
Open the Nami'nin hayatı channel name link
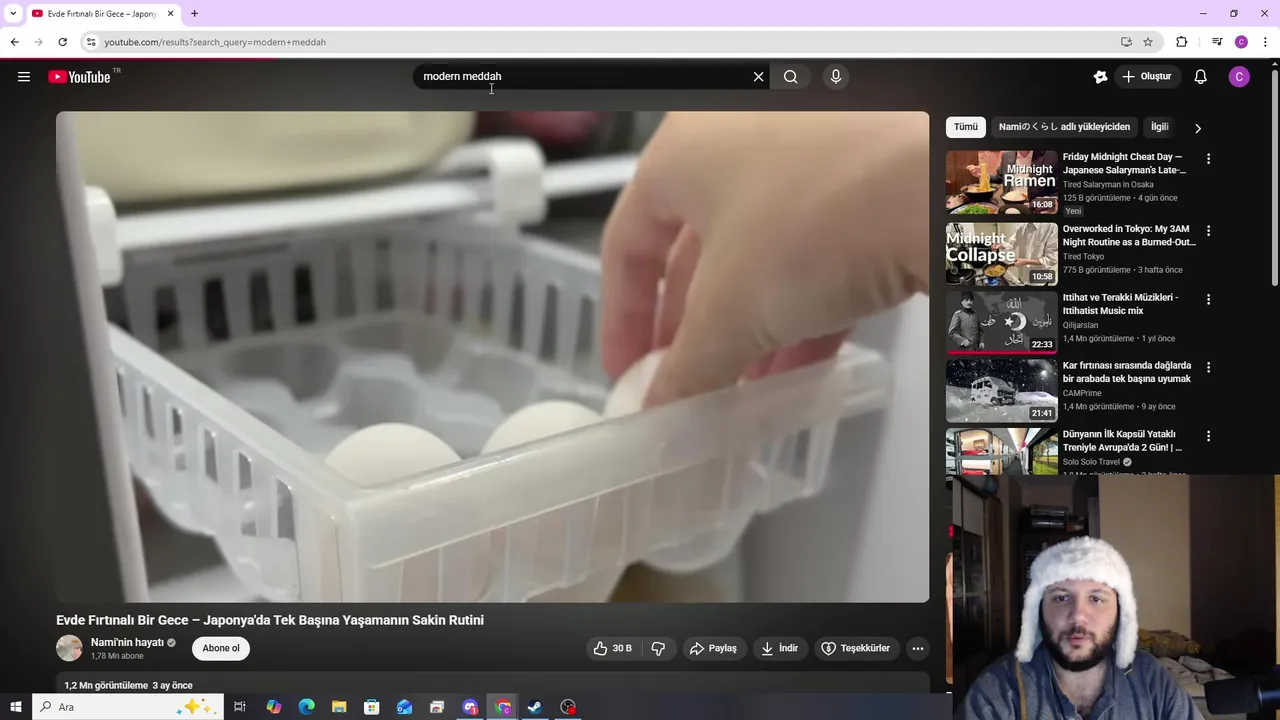127,642
